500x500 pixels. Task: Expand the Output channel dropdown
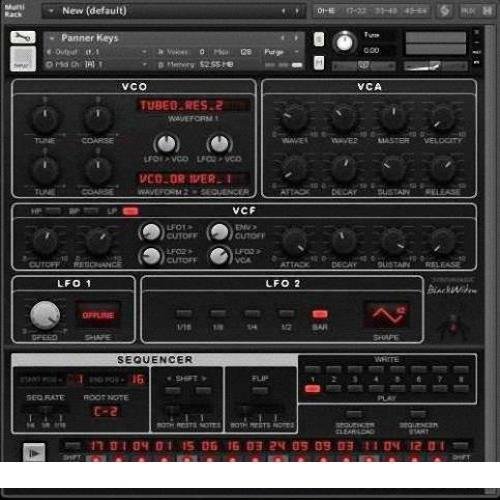(144, 52)
